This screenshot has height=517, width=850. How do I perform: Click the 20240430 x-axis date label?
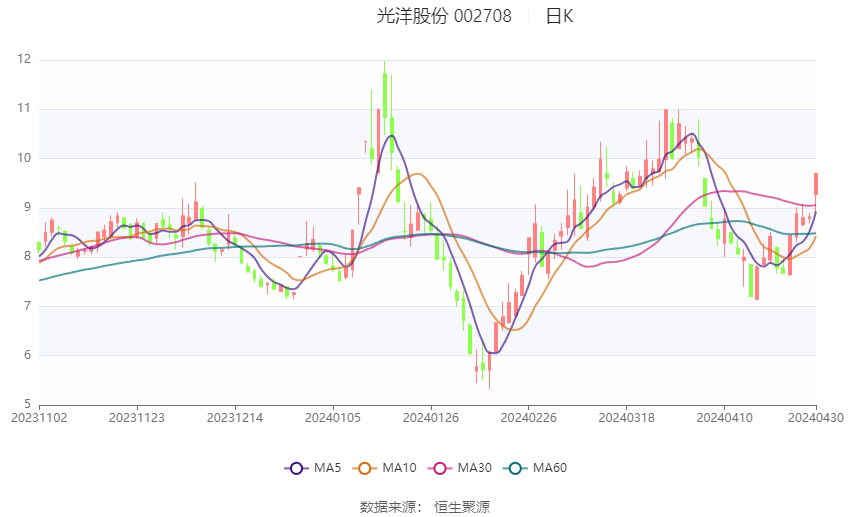click(816, 418)
